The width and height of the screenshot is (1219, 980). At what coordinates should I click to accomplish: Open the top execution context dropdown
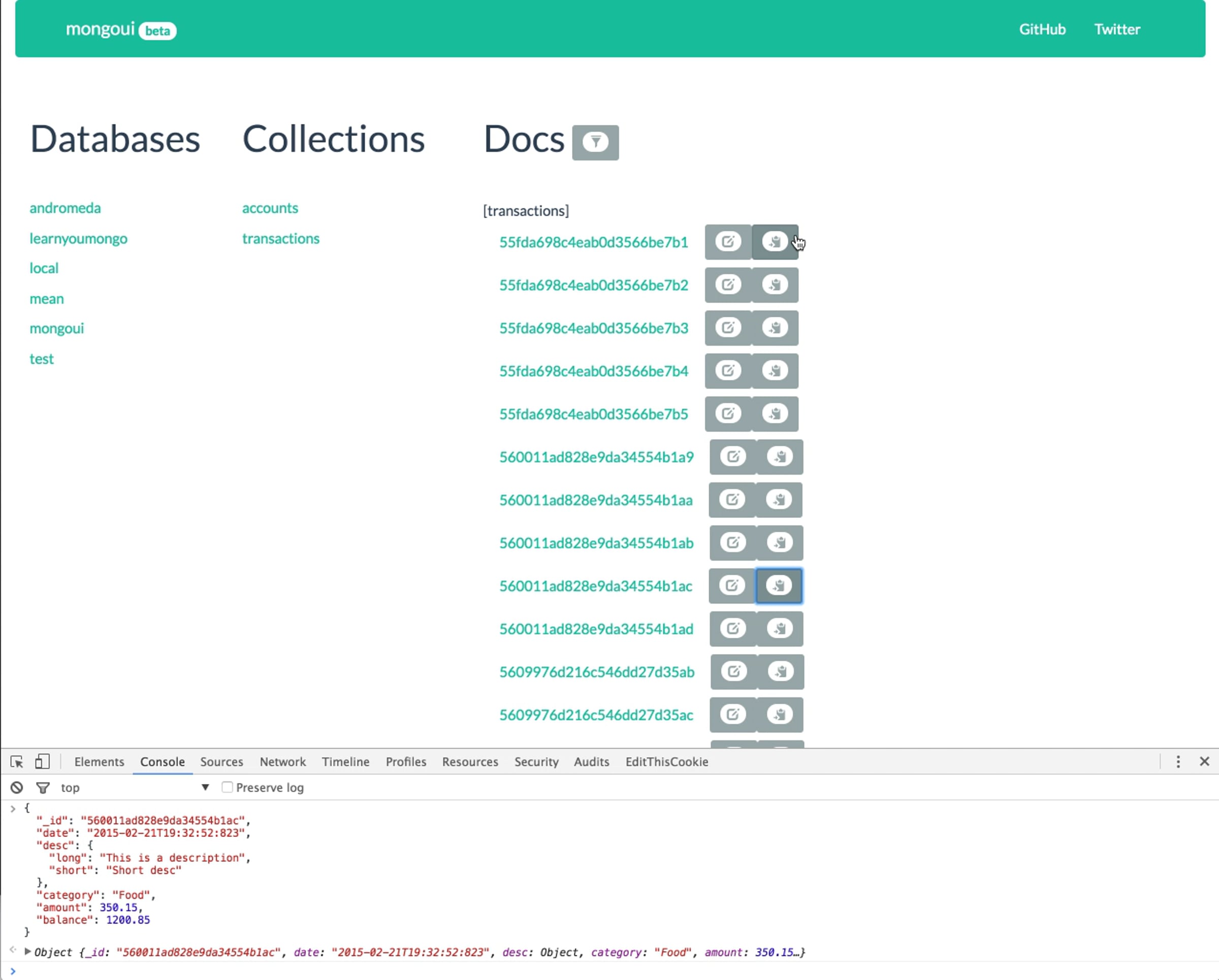(x=135, y=787)
